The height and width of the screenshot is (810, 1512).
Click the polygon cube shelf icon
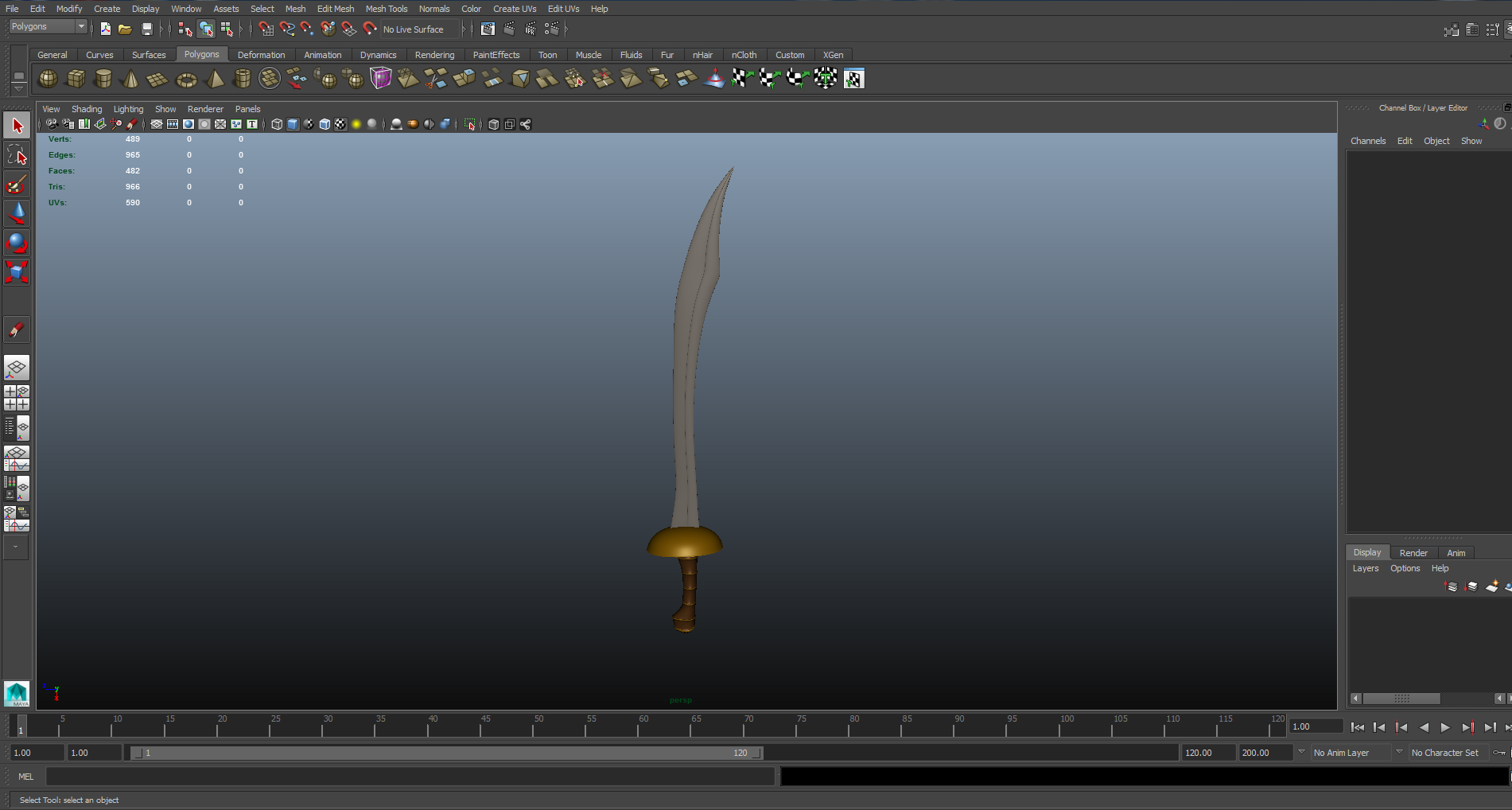point(76,79)
